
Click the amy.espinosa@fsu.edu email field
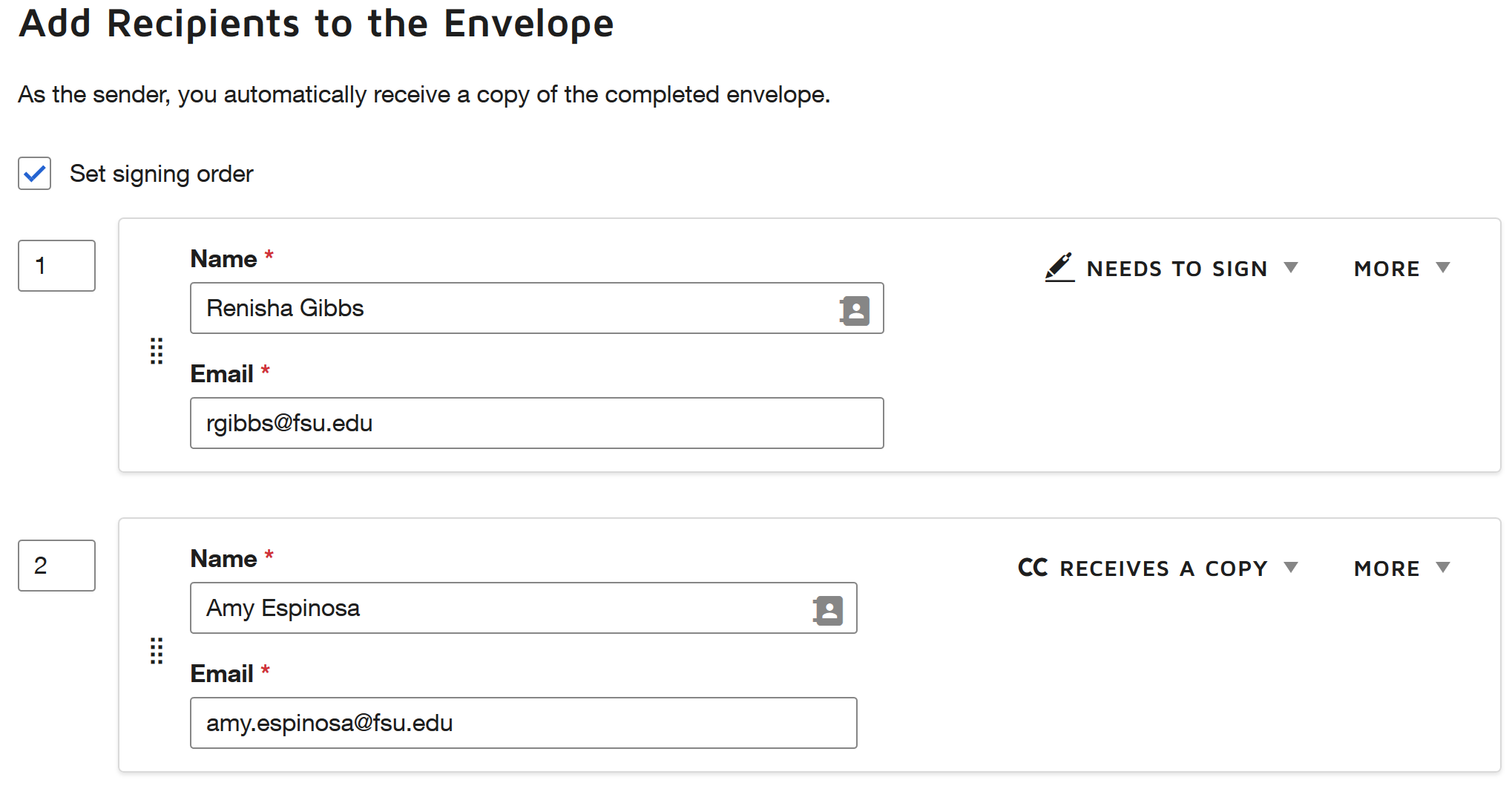(x=524, y=723)
